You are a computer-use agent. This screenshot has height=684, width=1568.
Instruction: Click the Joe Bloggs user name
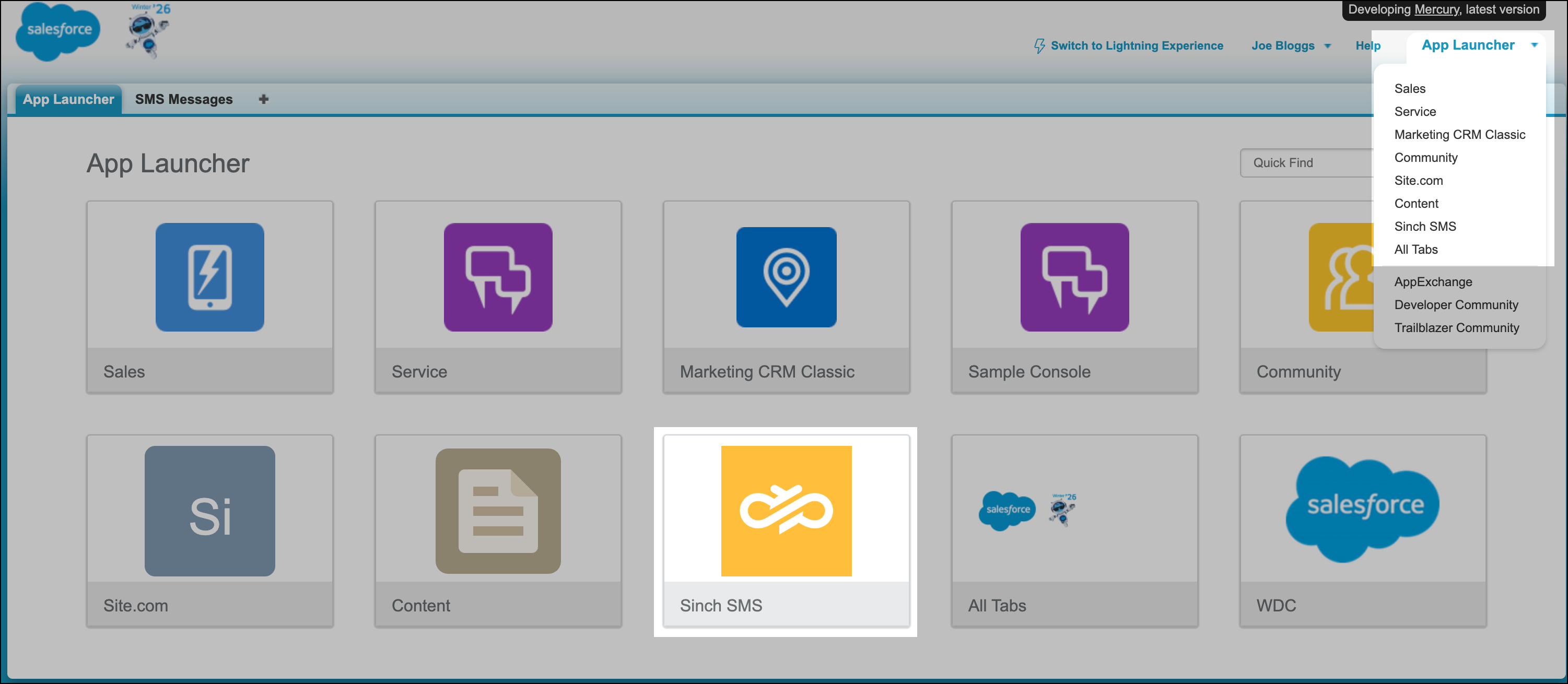pos(1282,45)
